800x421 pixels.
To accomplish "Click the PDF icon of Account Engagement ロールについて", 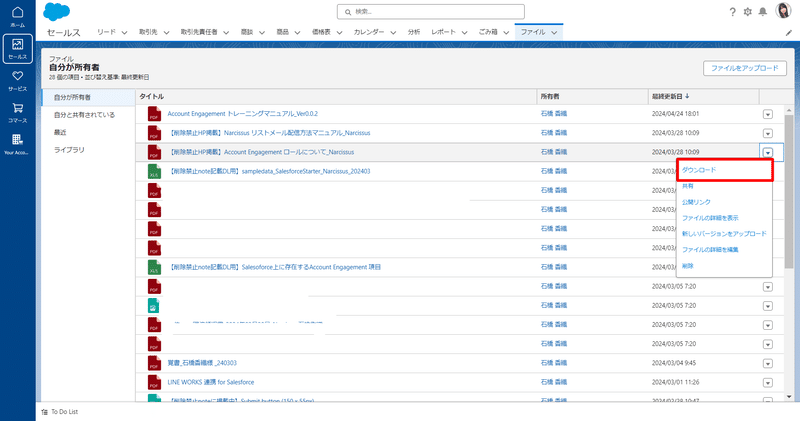I will 154,152.
